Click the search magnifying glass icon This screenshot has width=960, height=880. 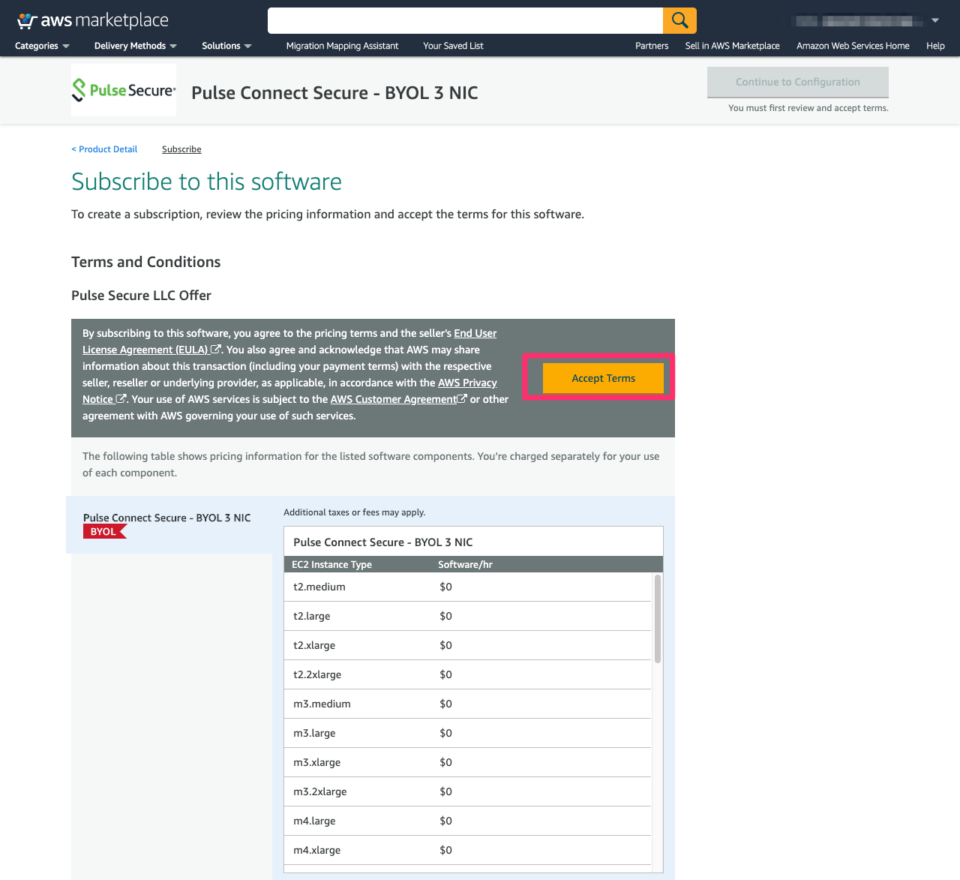coord(680,19)
